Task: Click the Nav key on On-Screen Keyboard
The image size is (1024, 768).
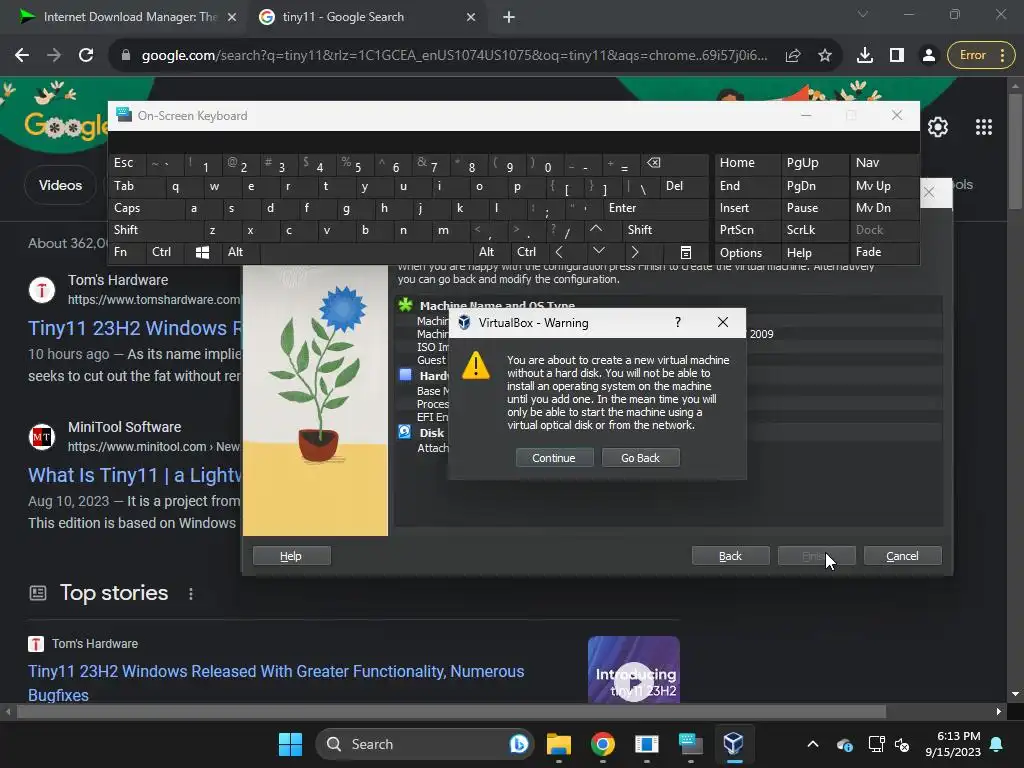Action: [x=884, y=163]
